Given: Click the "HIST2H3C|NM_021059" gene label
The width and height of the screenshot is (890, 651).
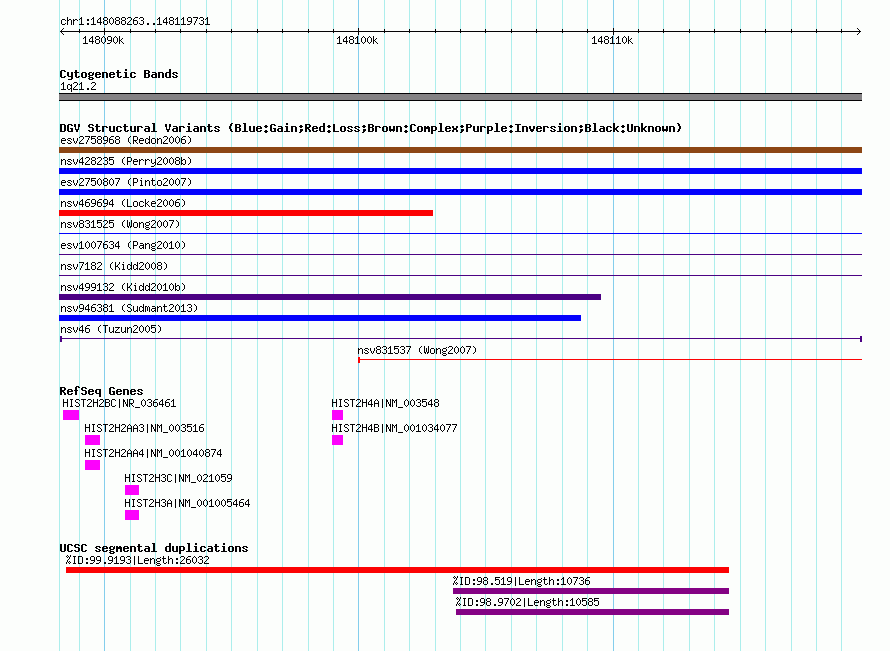Looking at the screenshot, I should (x=178, y=478).
